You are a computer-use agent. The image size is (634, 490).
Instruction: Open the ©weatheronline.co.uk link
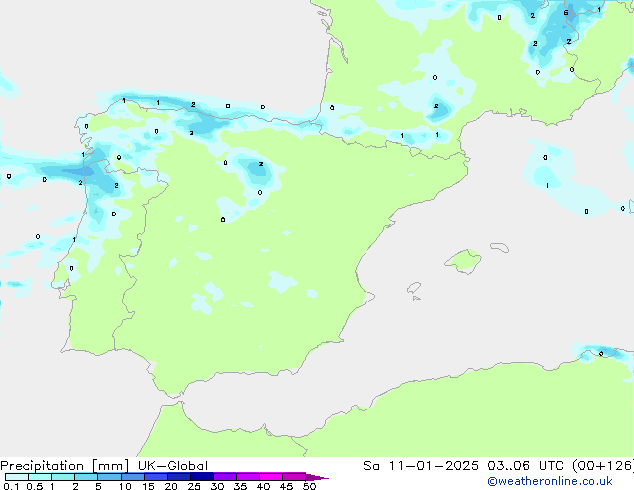pyautogui.click(x=550, y=481)
